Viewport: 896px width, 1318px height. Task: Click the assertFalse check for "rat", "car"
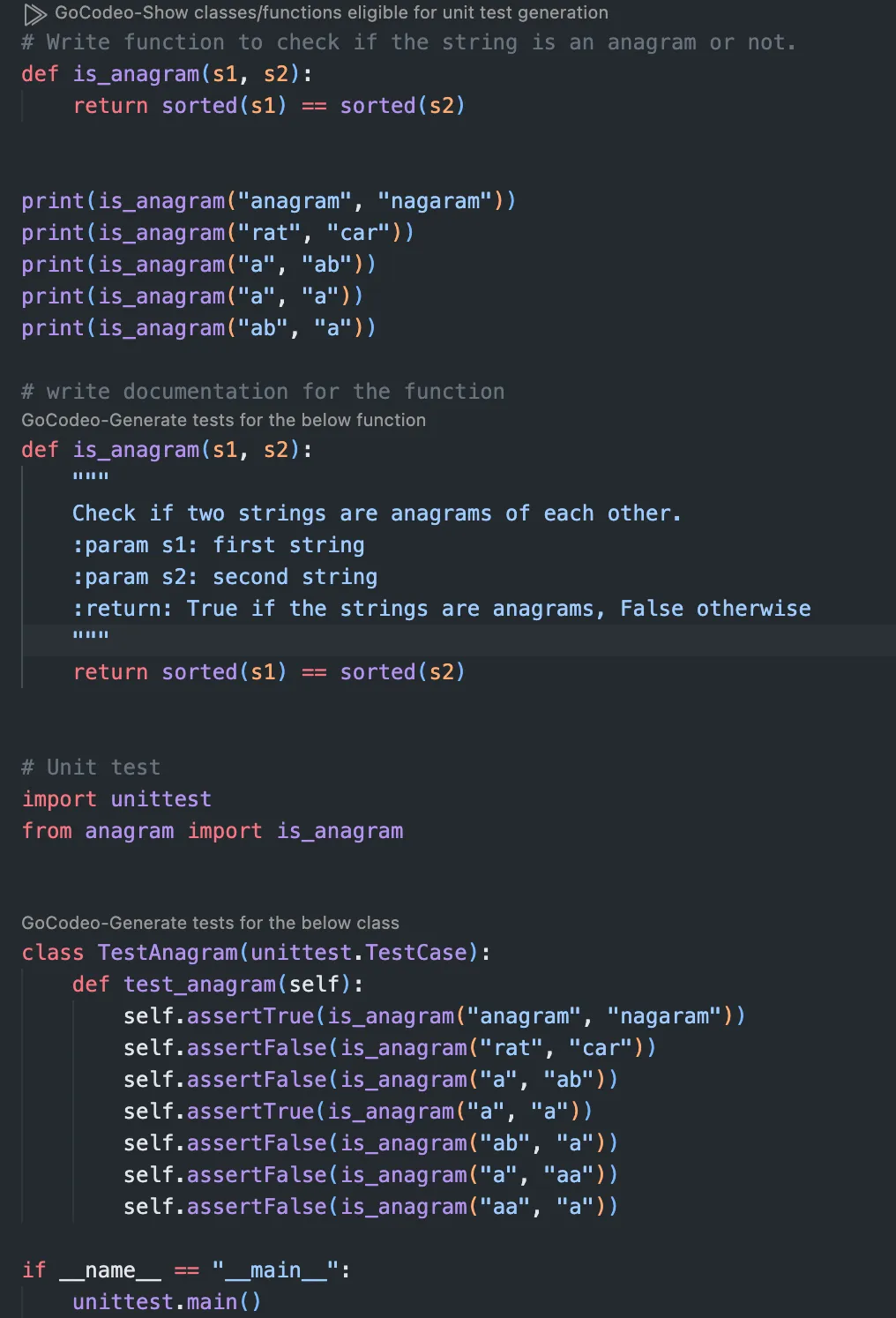(x=388, y=1047)
